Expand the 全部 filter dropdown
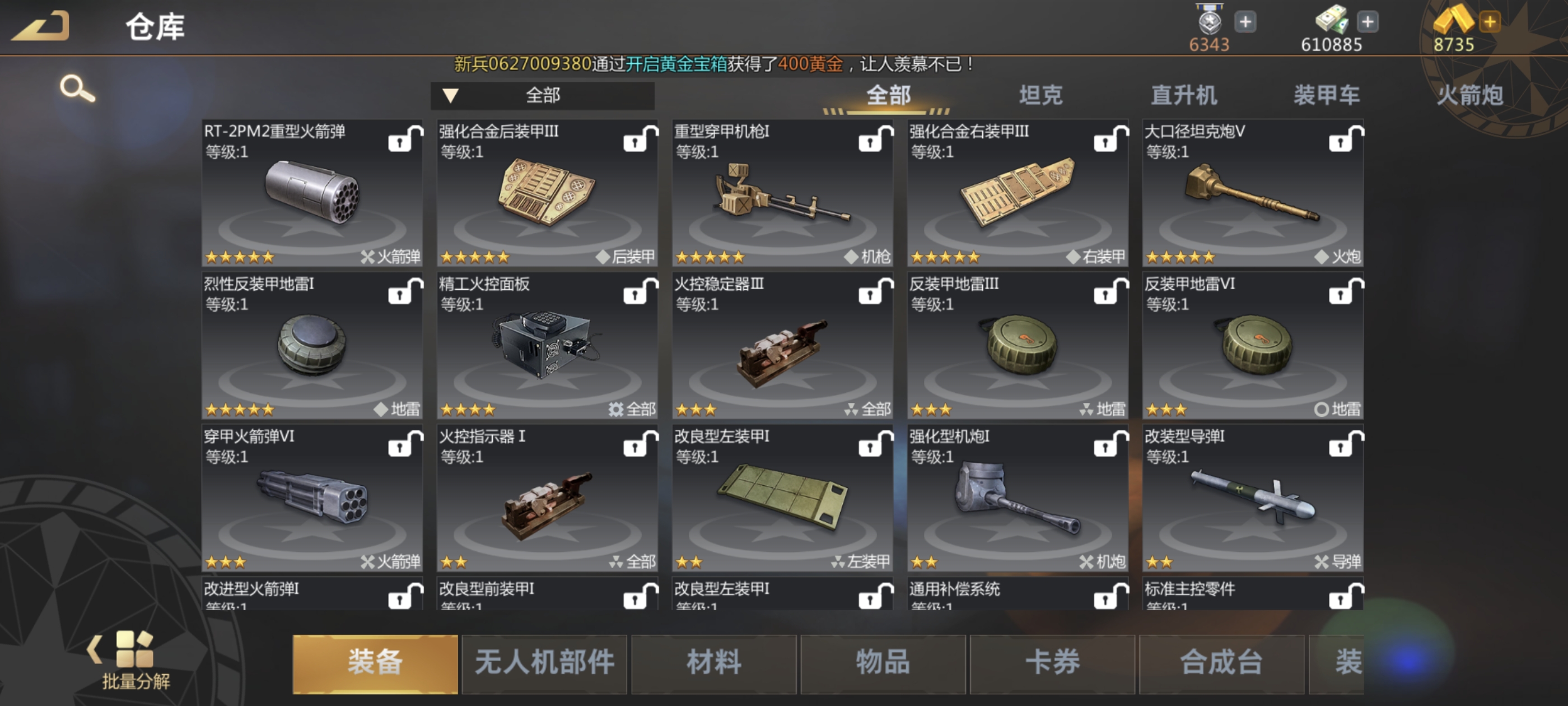The width and height of the screenshot is (1568, 706). point(542,96)
